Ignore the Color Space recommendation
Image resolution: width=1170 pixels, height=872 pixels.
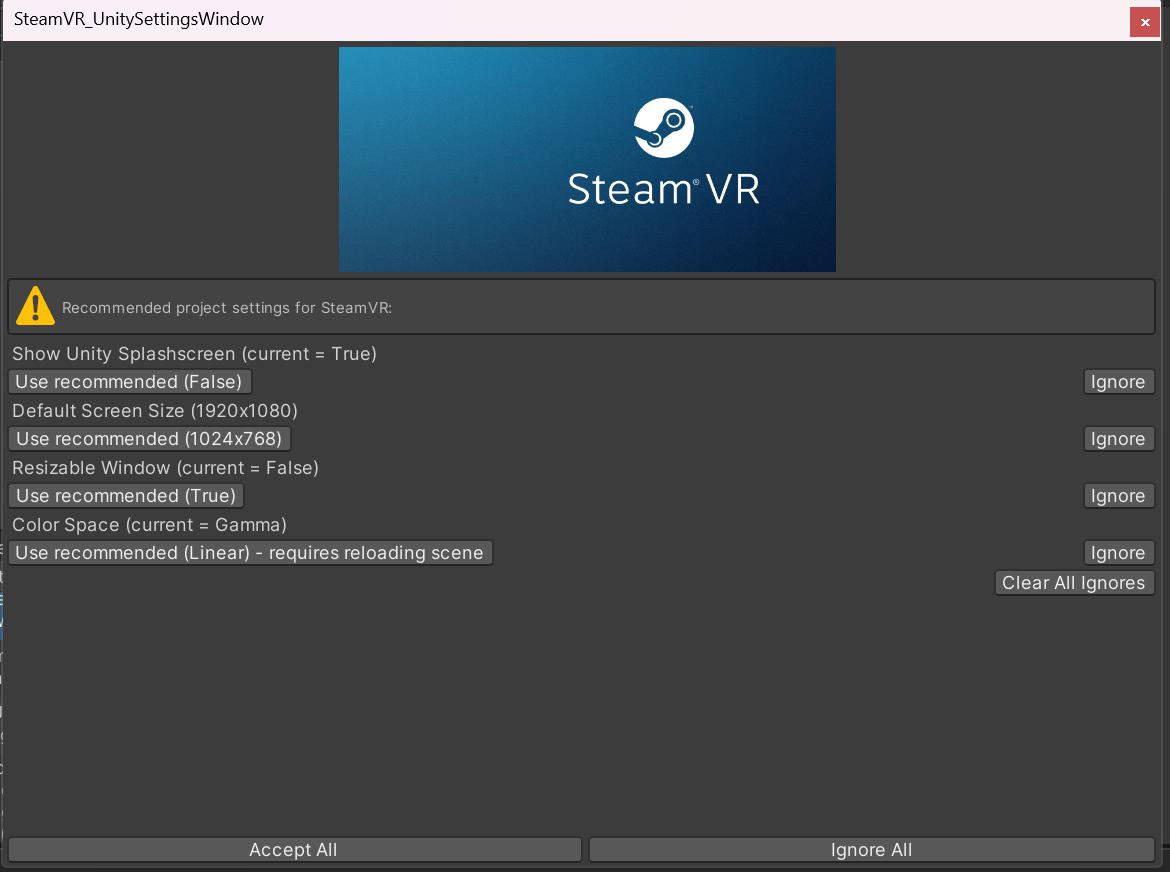click(x=1119, y=553)
